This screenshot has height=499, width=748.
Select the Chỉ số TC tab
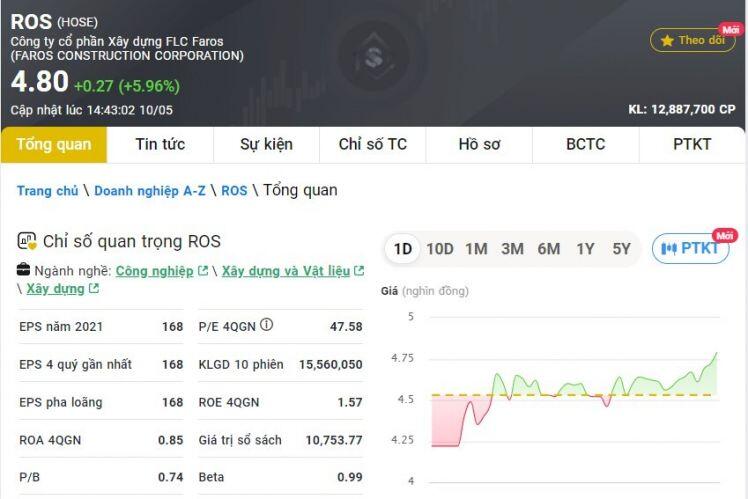point(373,144)
